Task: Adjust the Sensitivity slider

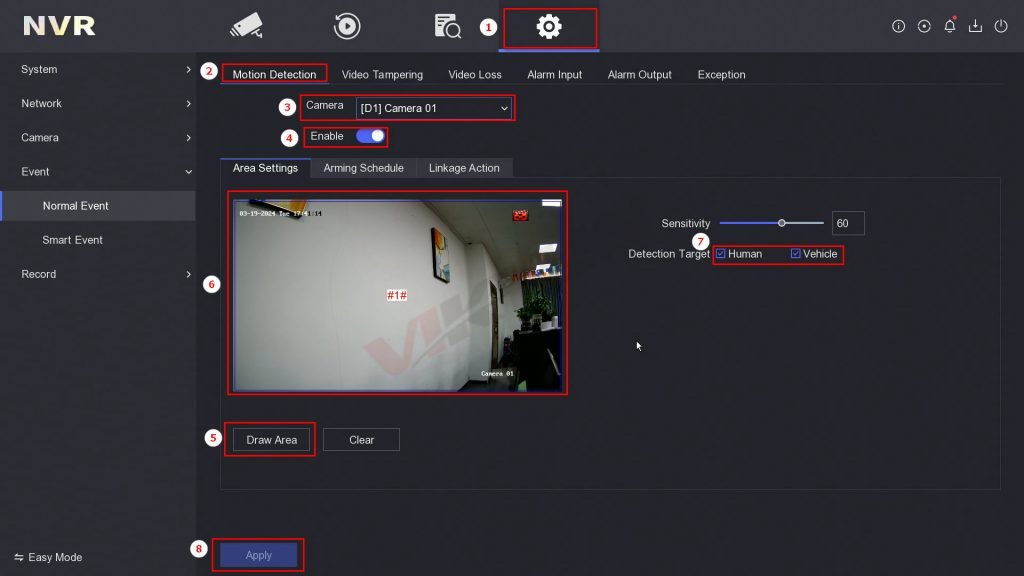Action: coord(782,223)
